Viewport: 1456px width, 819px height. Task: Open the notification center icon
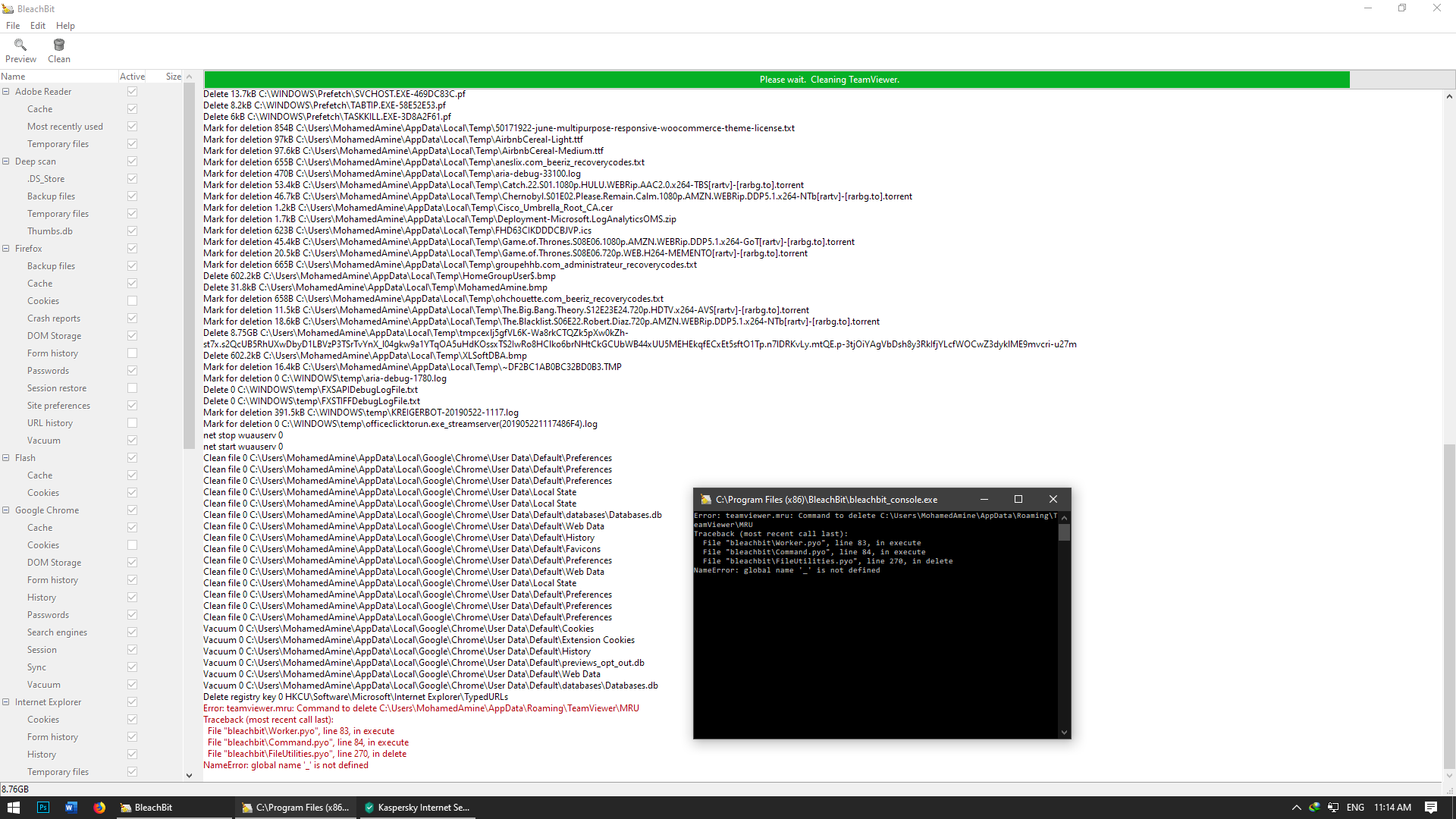point(1431,808)
